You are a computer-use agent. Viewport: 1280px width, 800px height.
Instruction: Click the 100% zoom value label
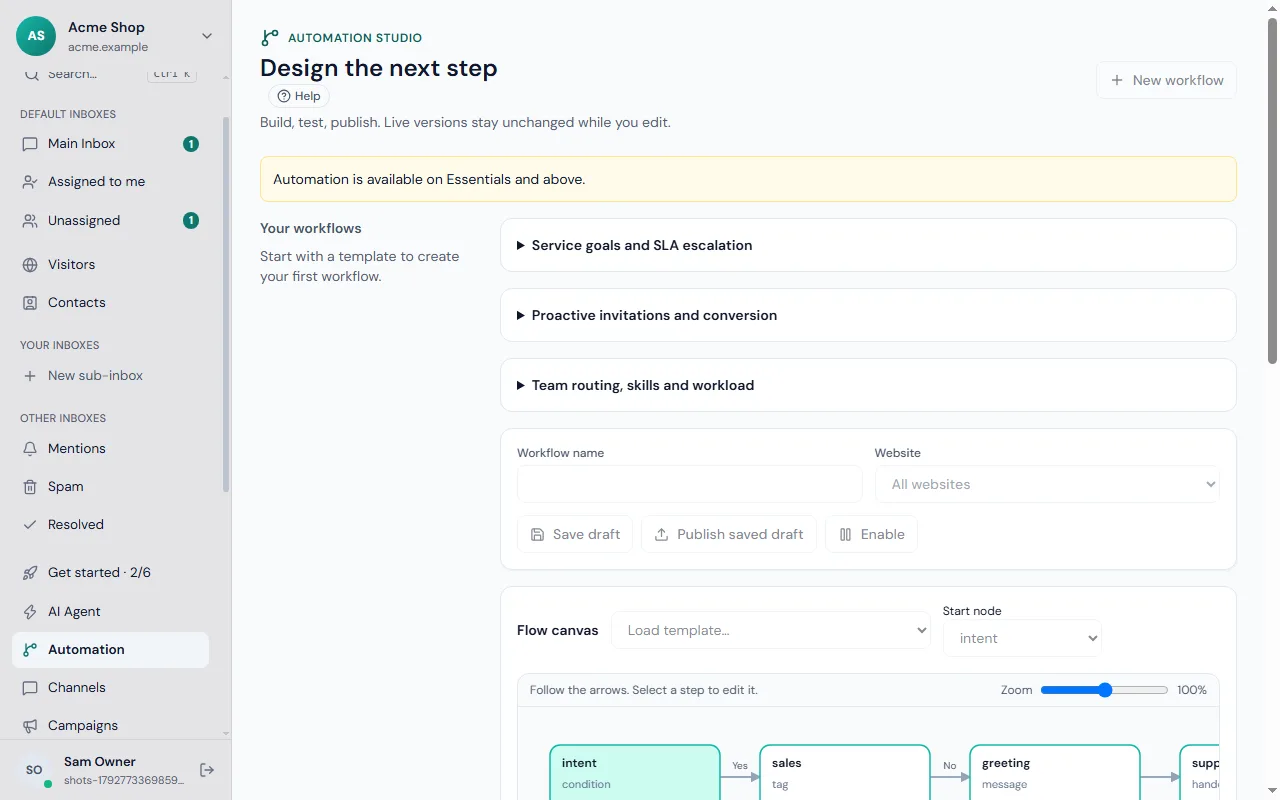pos(1191,690)
